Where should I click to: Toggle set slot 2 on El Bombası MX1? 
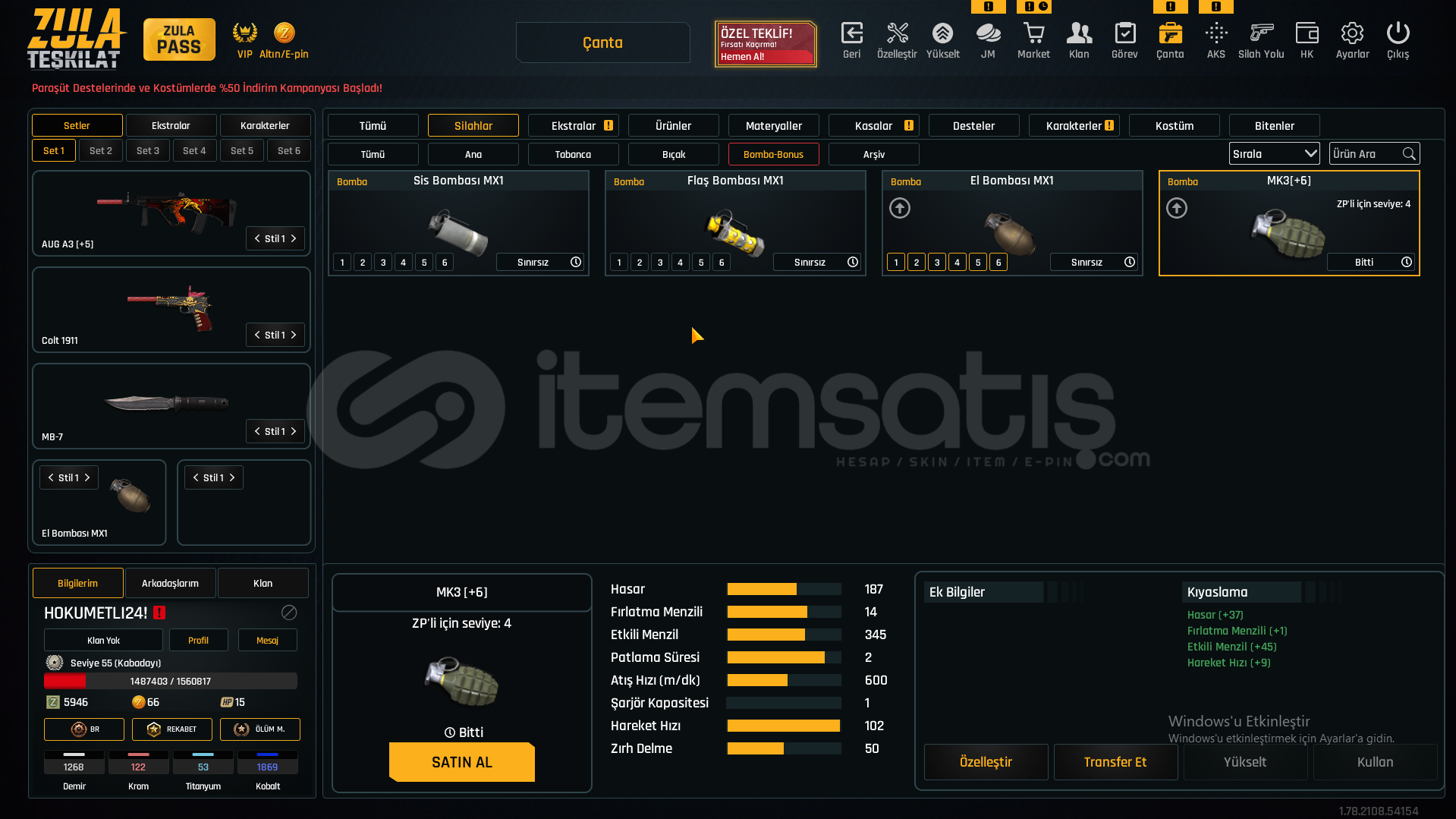tap(917, 263)
